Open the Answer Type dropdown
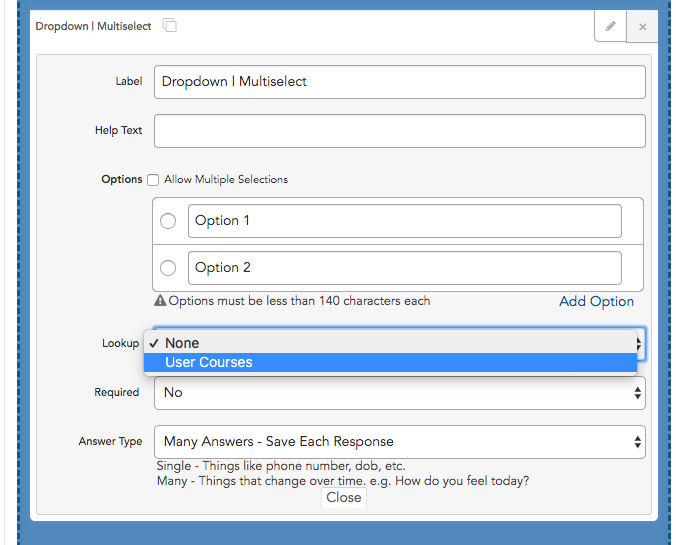The width and height of the screenshot is (676, 545). (400, 442)
